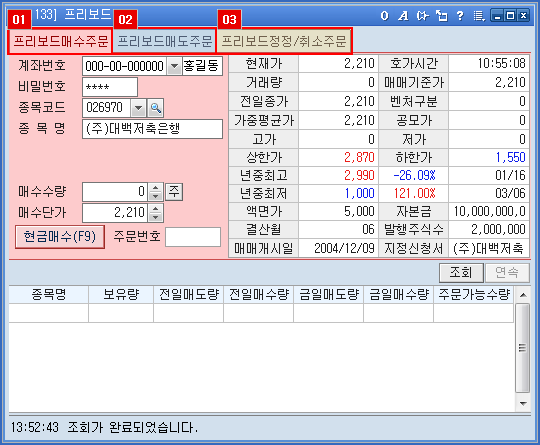Click the speaker-like icon after the A icon
540x445 pixels.
point(422,16)
